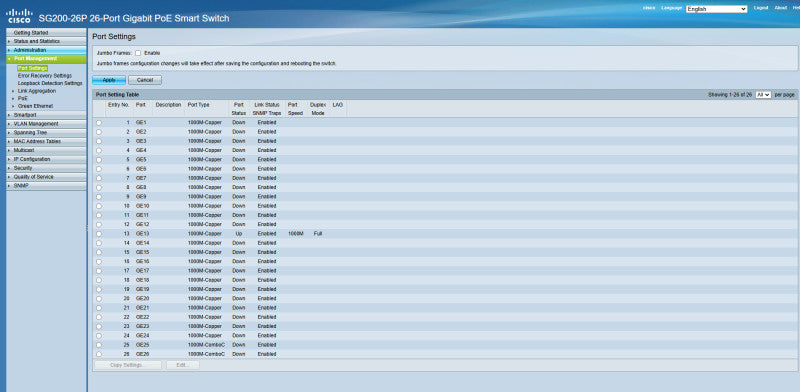This screenshot has height=392, width=800.
Task: Click the Logout link
Action: pos(761,8)
